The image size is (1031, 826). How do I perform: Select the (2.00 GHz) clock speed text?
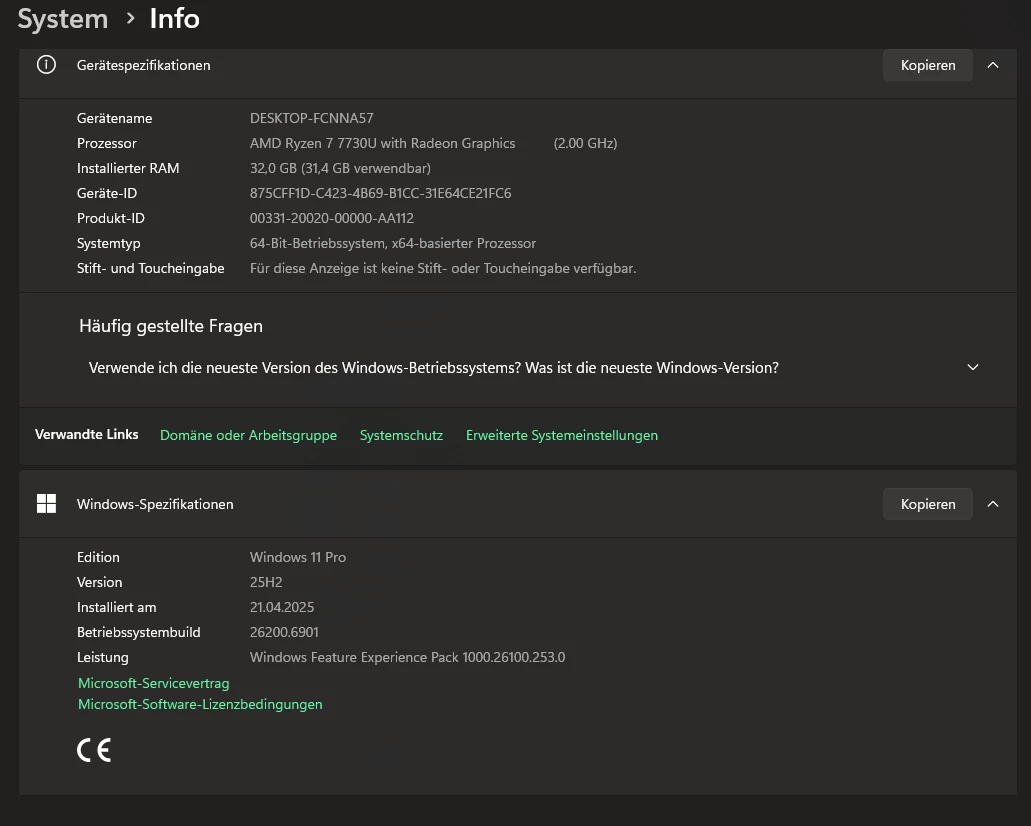point(585,143)
